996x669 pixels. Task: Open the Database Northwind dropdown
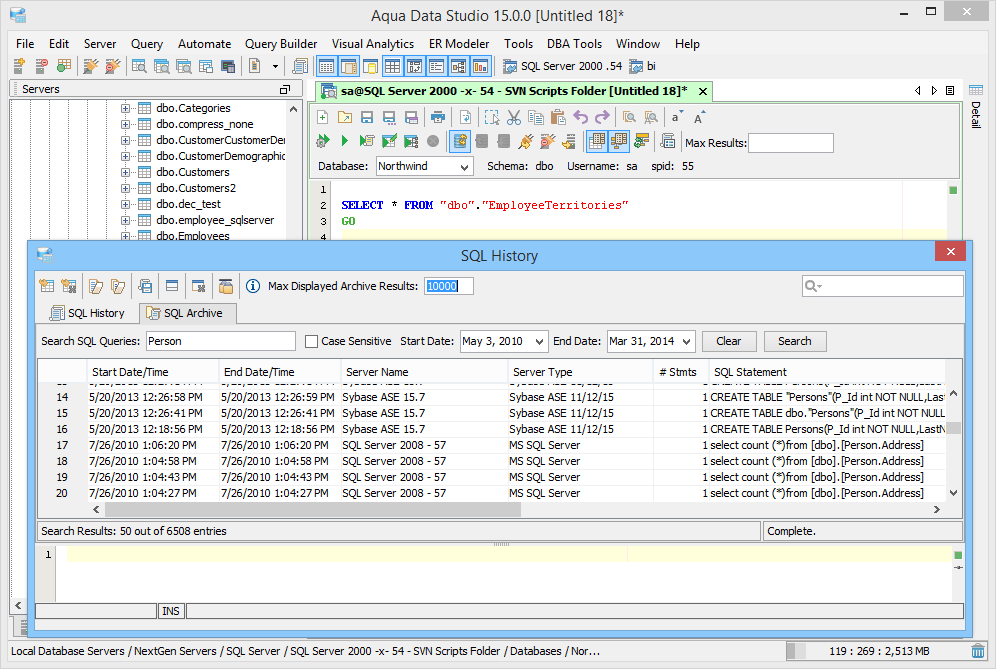tap(464, 166)
